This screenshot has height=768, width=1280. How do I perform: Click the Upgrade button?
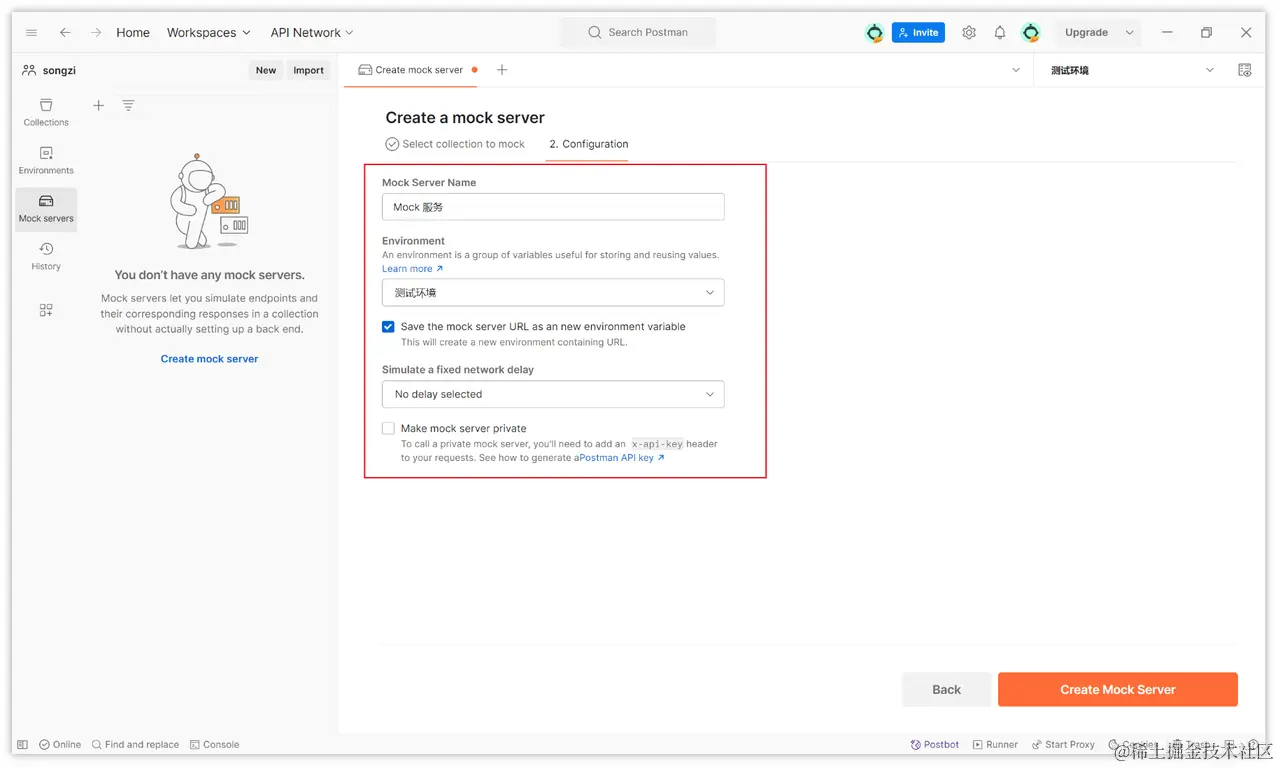[x=1086, y=33]
